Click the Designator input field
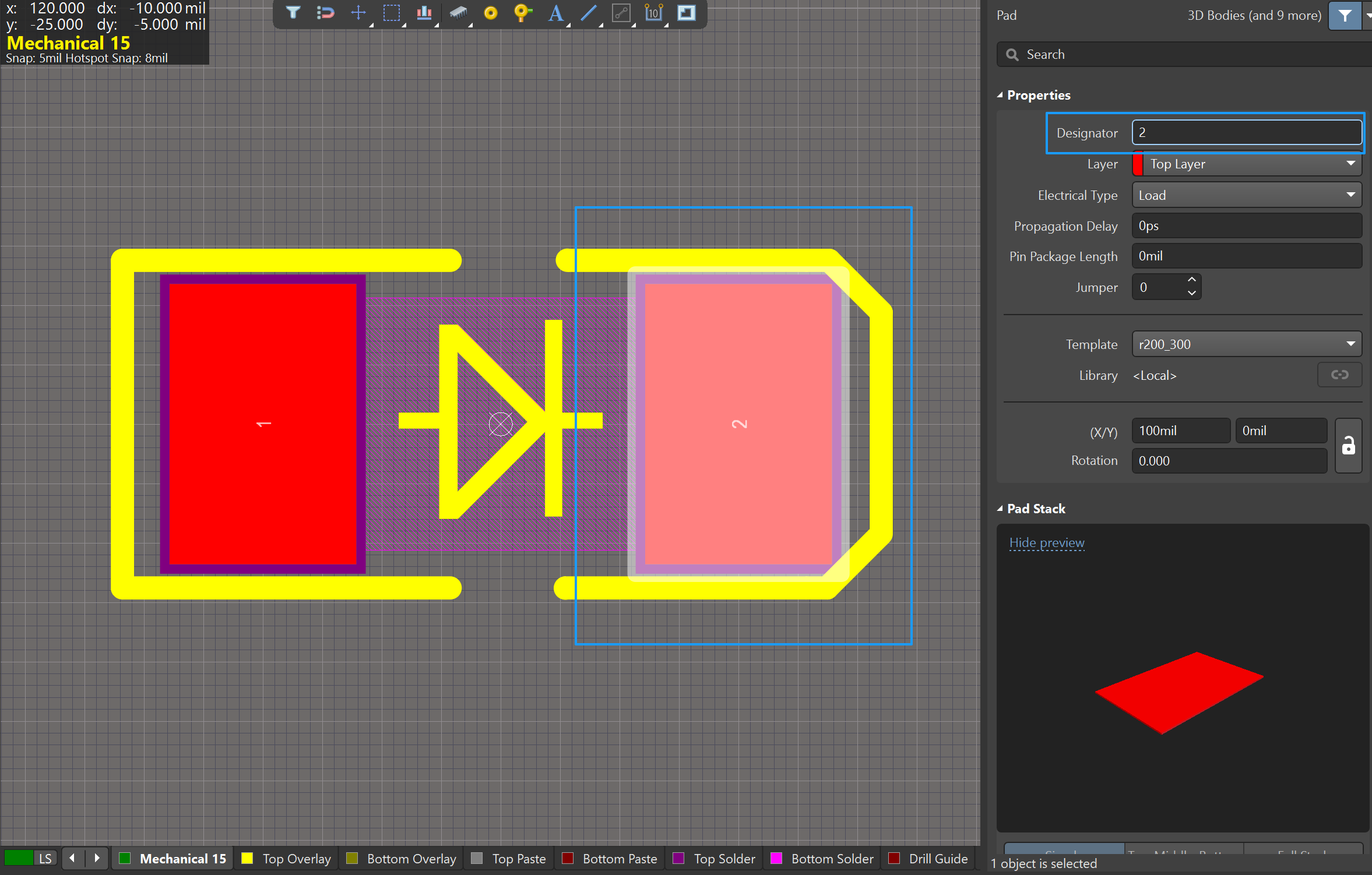Viewport: 1372px width, 875px height. 1246,133
